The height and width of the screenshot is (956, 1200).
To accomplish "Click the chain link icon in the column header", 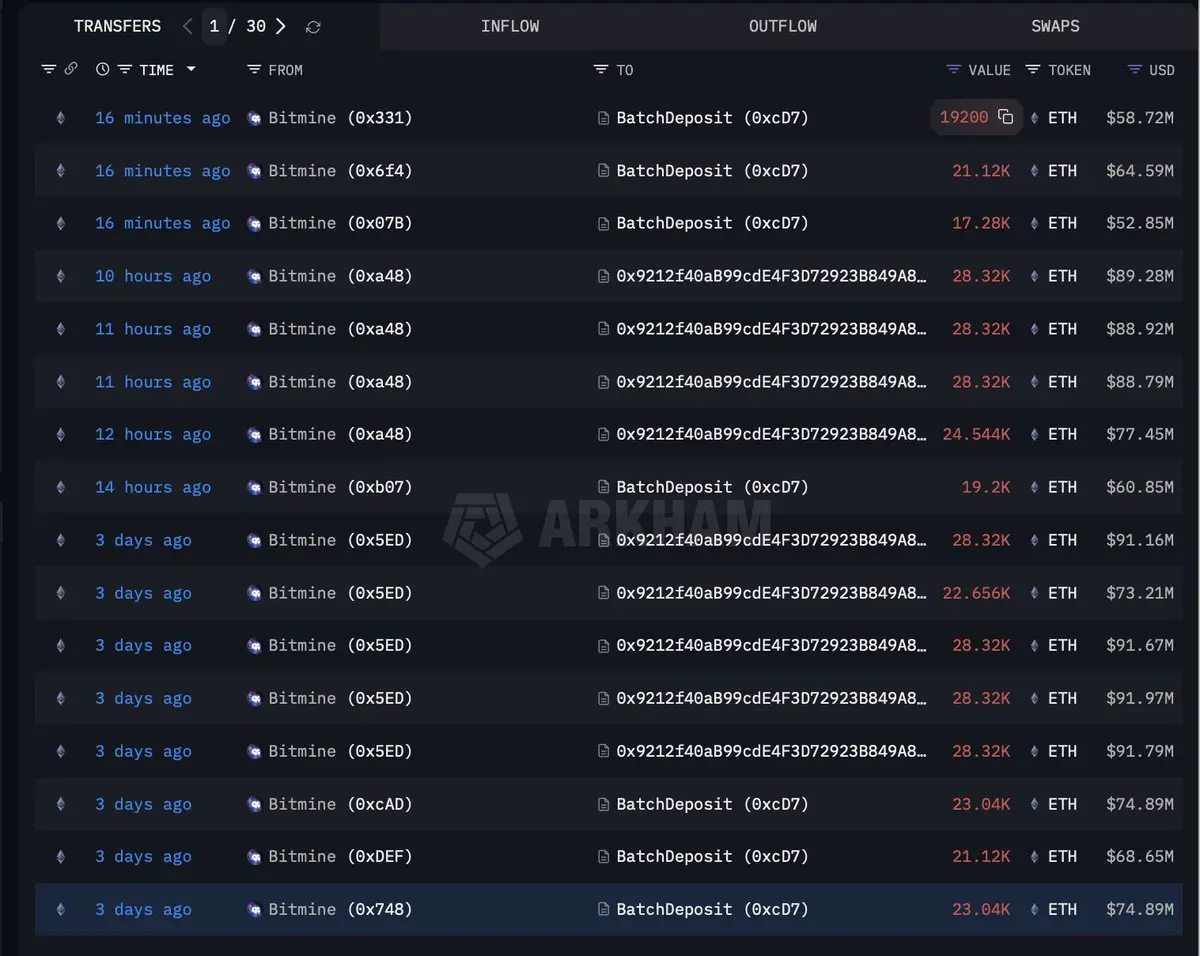I will pyautogui.click(x=71, y=70).
